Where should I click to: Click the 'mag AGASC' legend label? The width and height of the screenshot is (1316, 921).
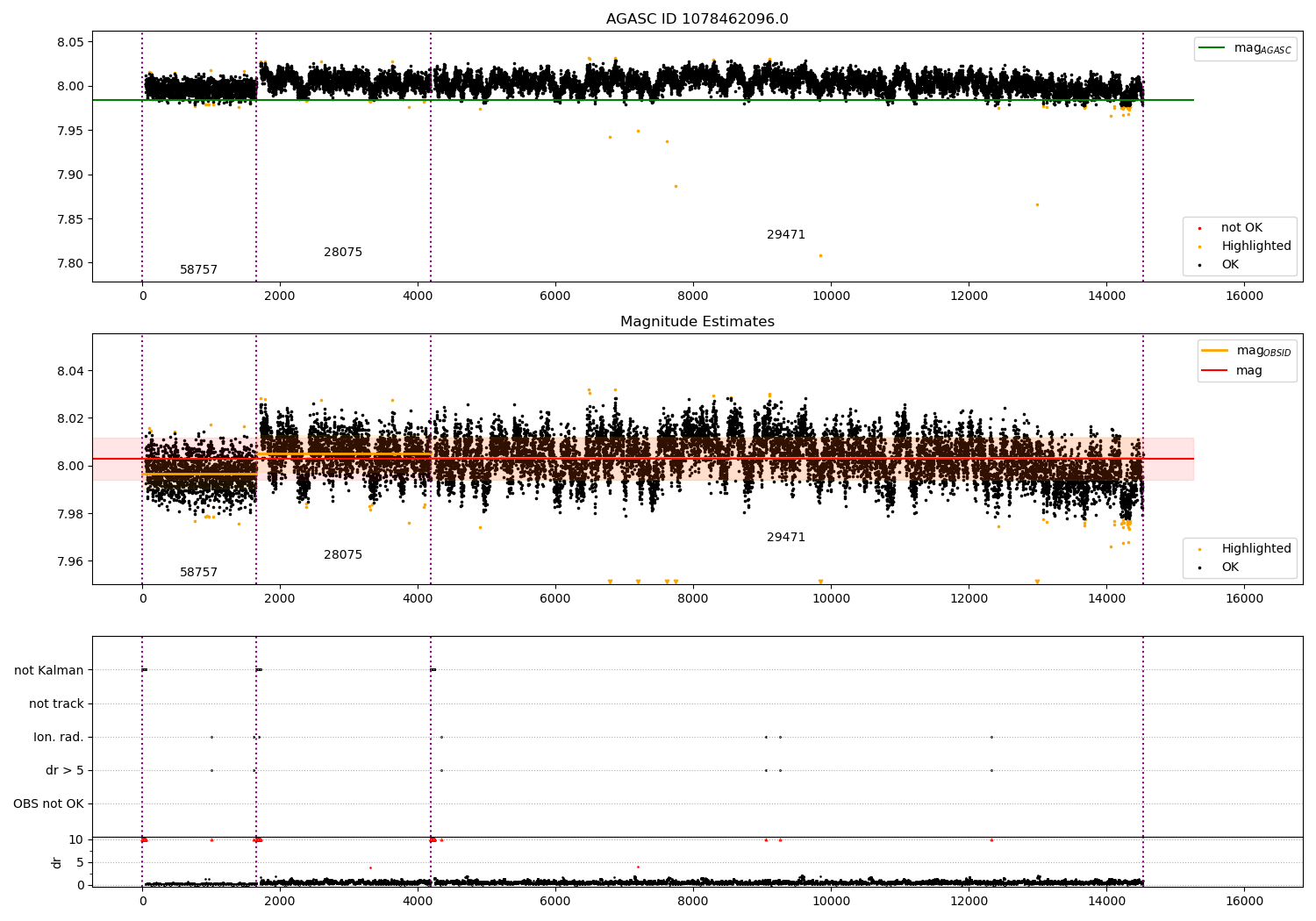[1262, 48]
